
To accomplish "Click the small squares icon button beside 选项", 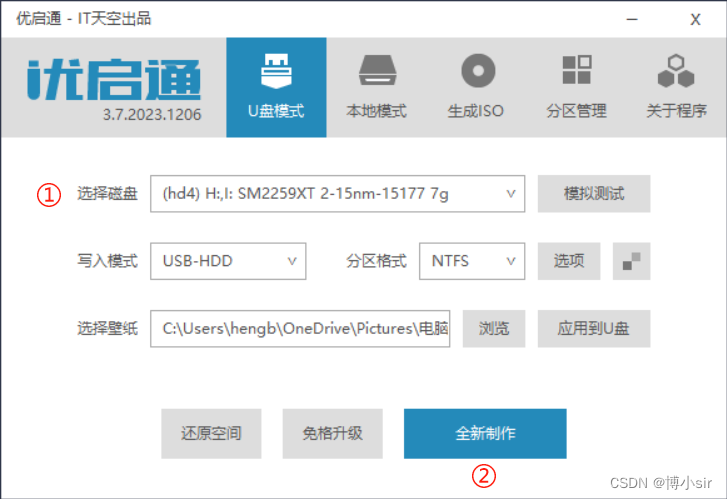I will pos(631,261).
